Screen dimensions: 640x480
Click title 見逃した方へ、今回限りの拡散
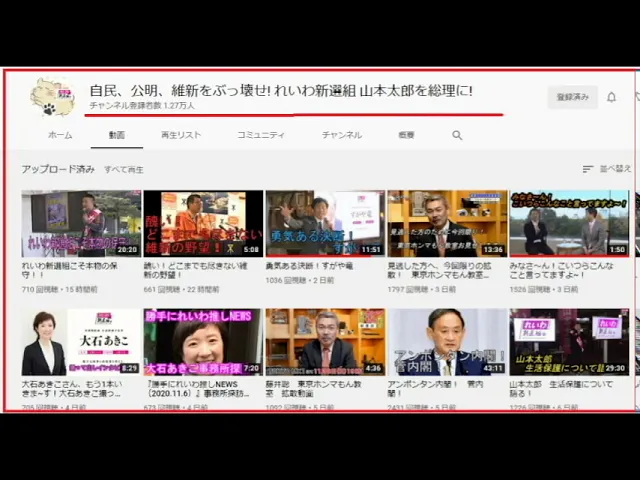[440, 270]
